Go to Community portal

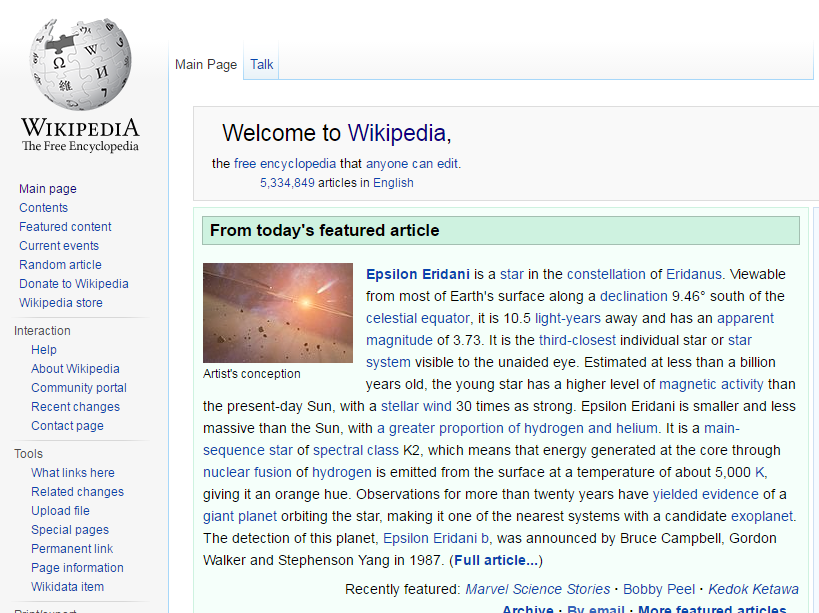(79, 388)
